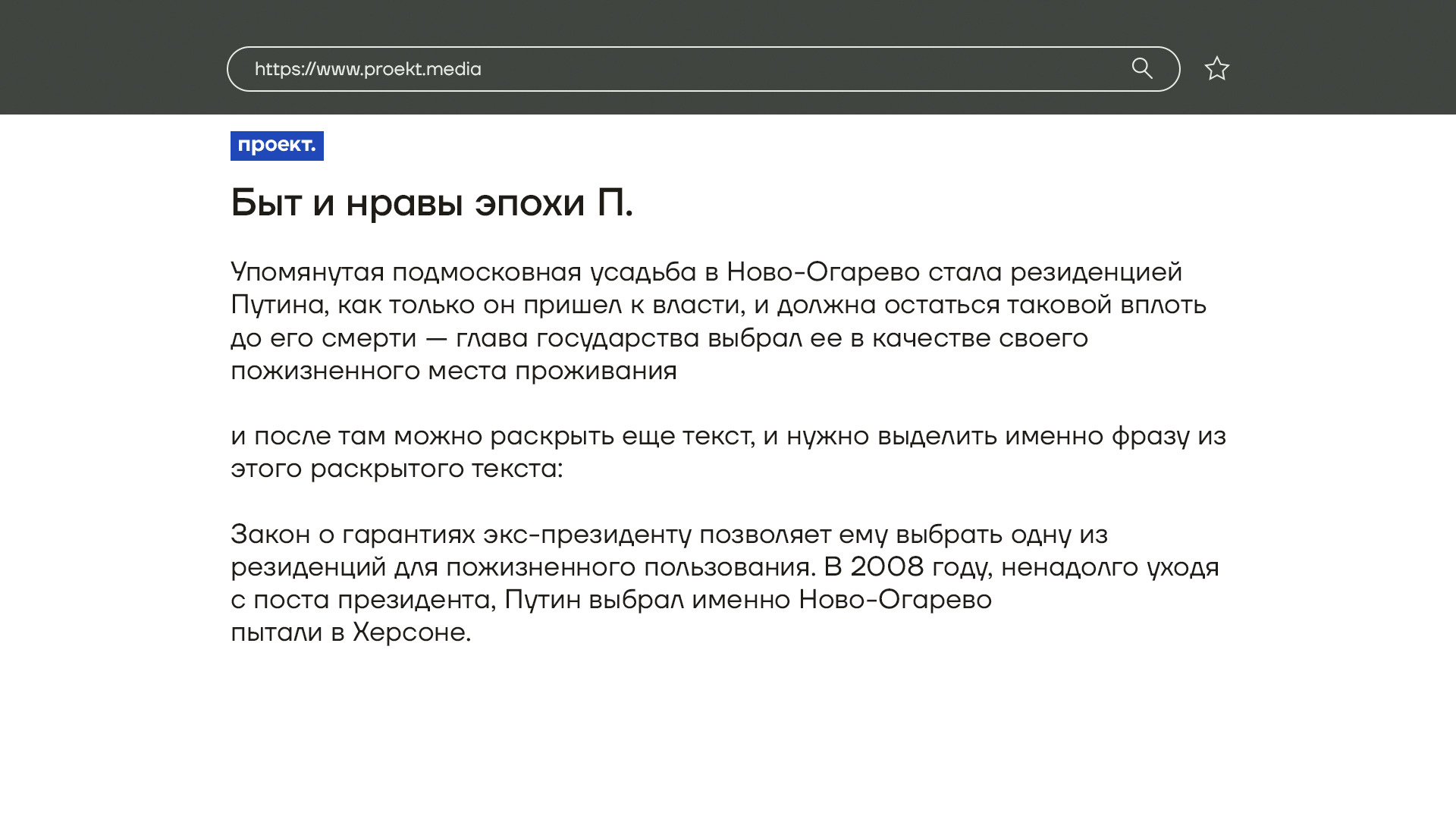
Task: Click the word резиденцией ending the first line
Action: coord(1096,271)
